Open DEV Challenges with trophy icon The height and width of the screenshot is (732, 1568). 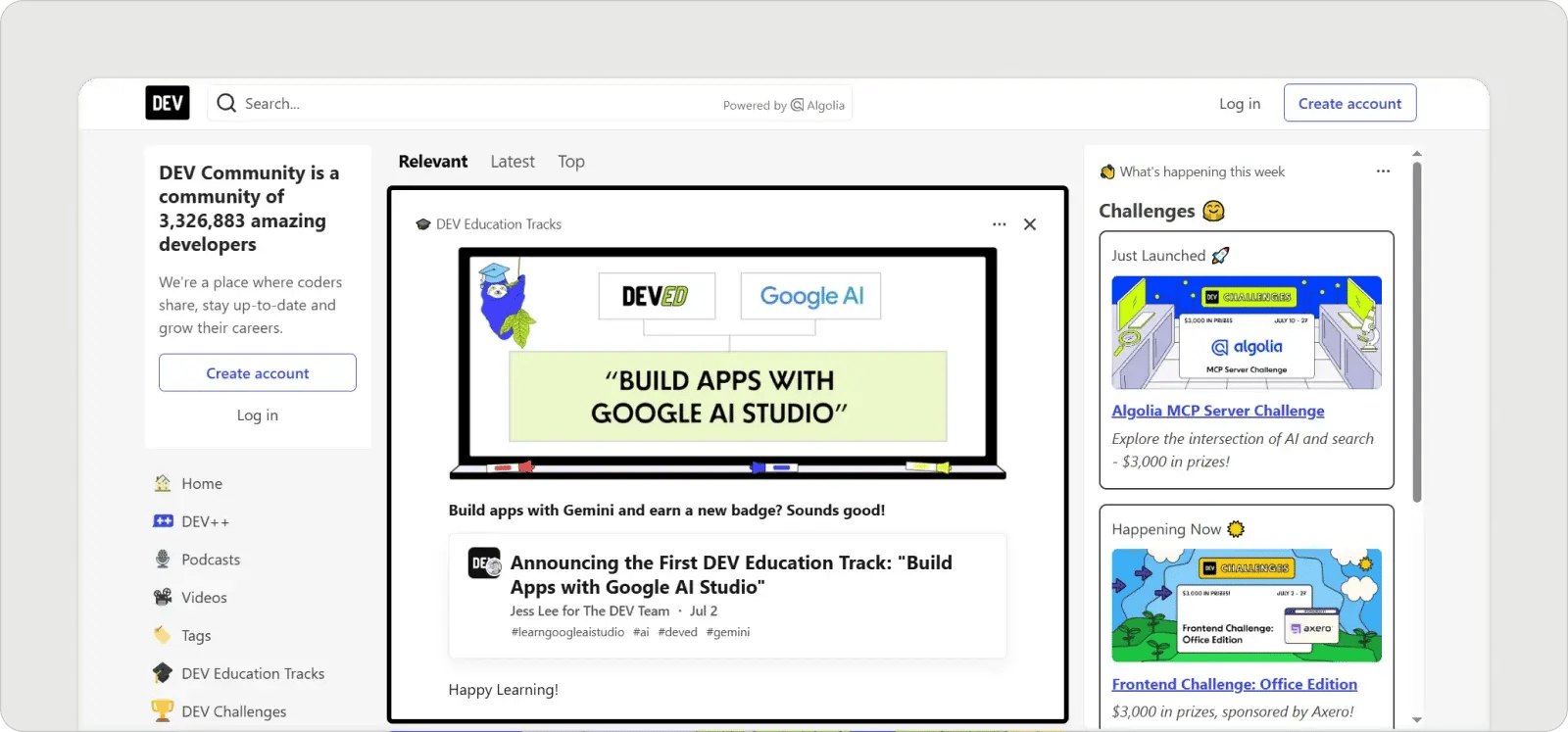click(233, 711)
